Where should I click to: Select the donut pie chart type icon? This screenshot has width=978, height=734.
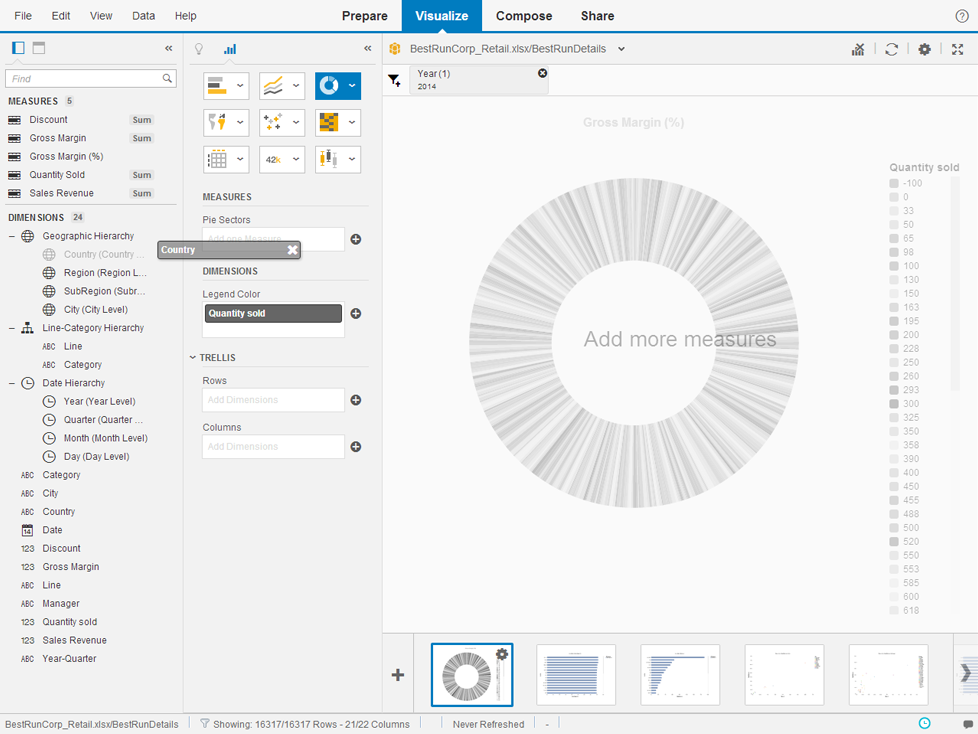coord(329,86)
